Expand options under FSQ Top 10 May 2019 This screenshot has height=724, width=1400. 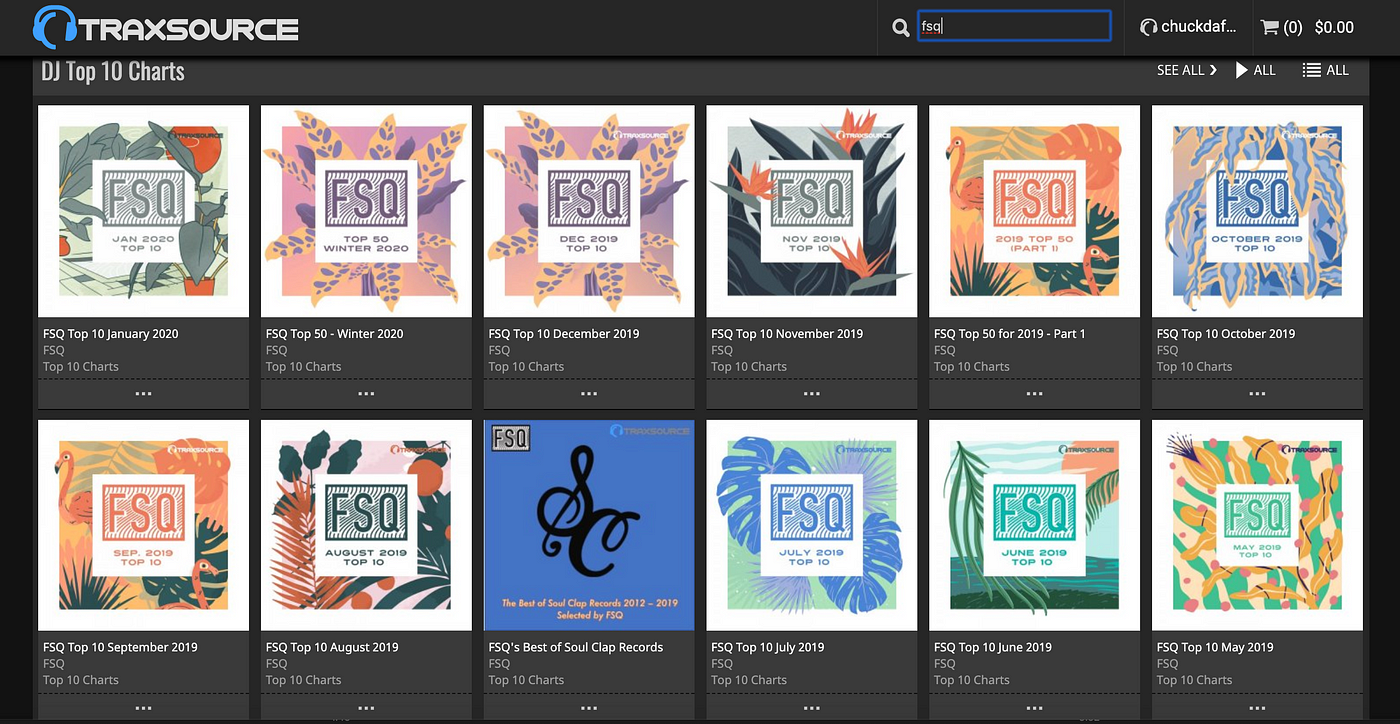pyautogui.click(x=1258, y=708)
